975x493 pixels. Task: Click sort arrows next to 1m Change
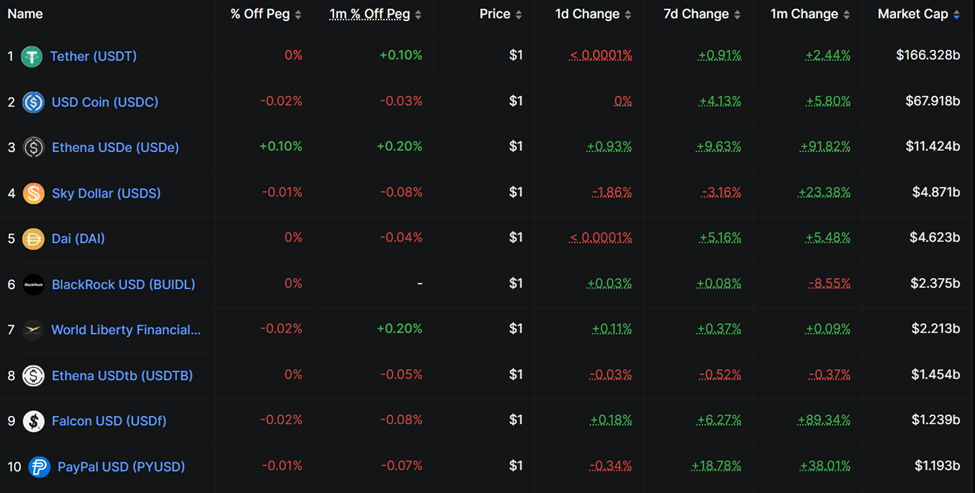tap(846, 15)
